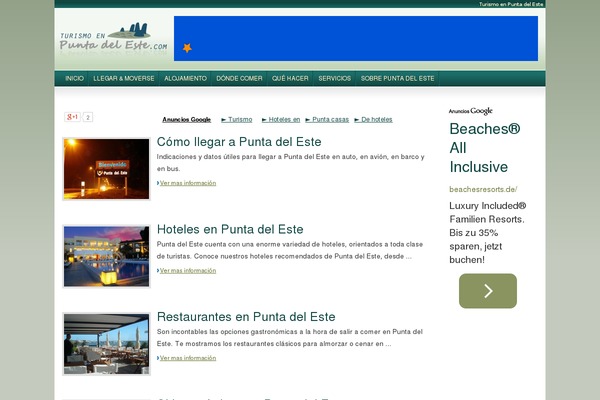Click the +1 share count bubble

[88, 117]
